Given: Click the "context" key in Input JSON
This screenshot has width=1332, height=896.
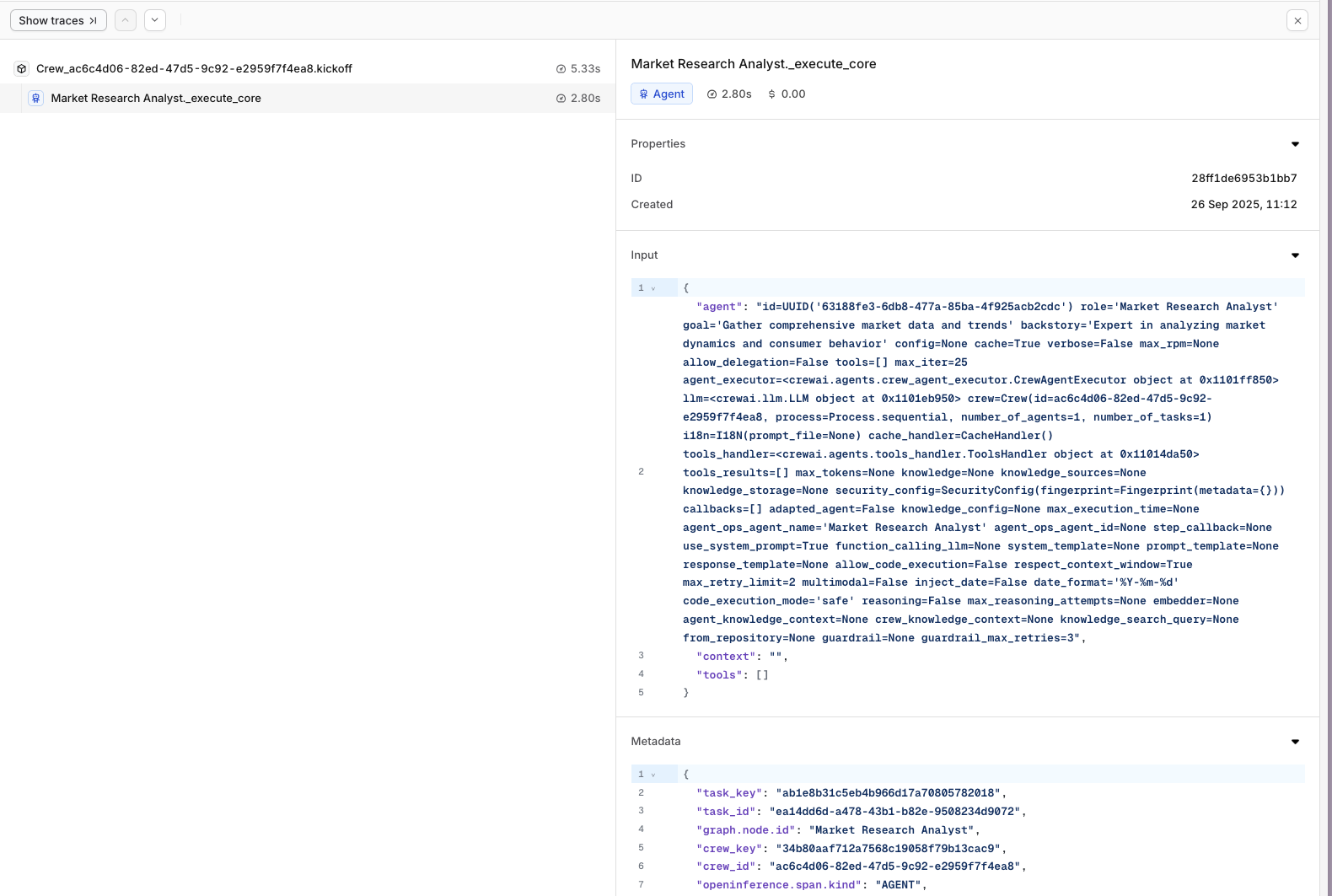Looking at the screenshot, I should 726,657.
